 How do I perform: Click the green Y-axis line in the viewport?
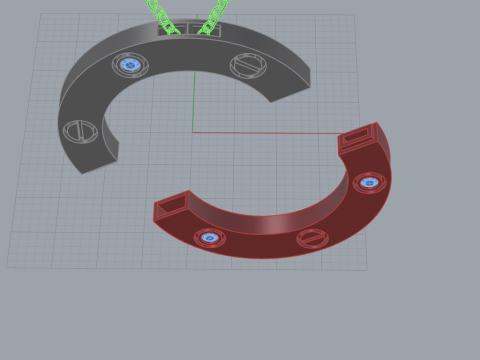click(194, 102)
